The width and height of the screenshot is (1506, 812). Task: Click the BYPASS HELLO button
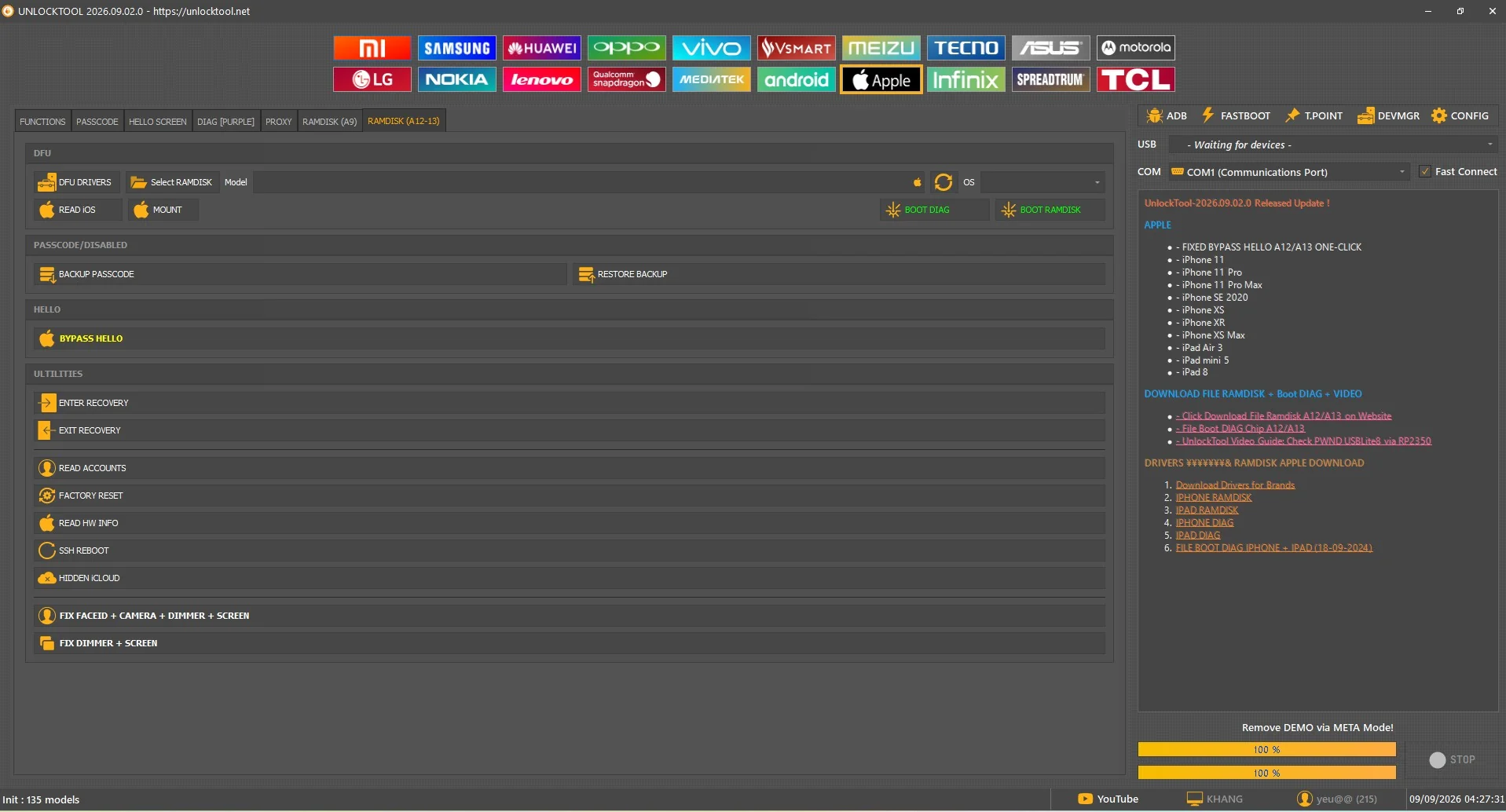point(569,338)
